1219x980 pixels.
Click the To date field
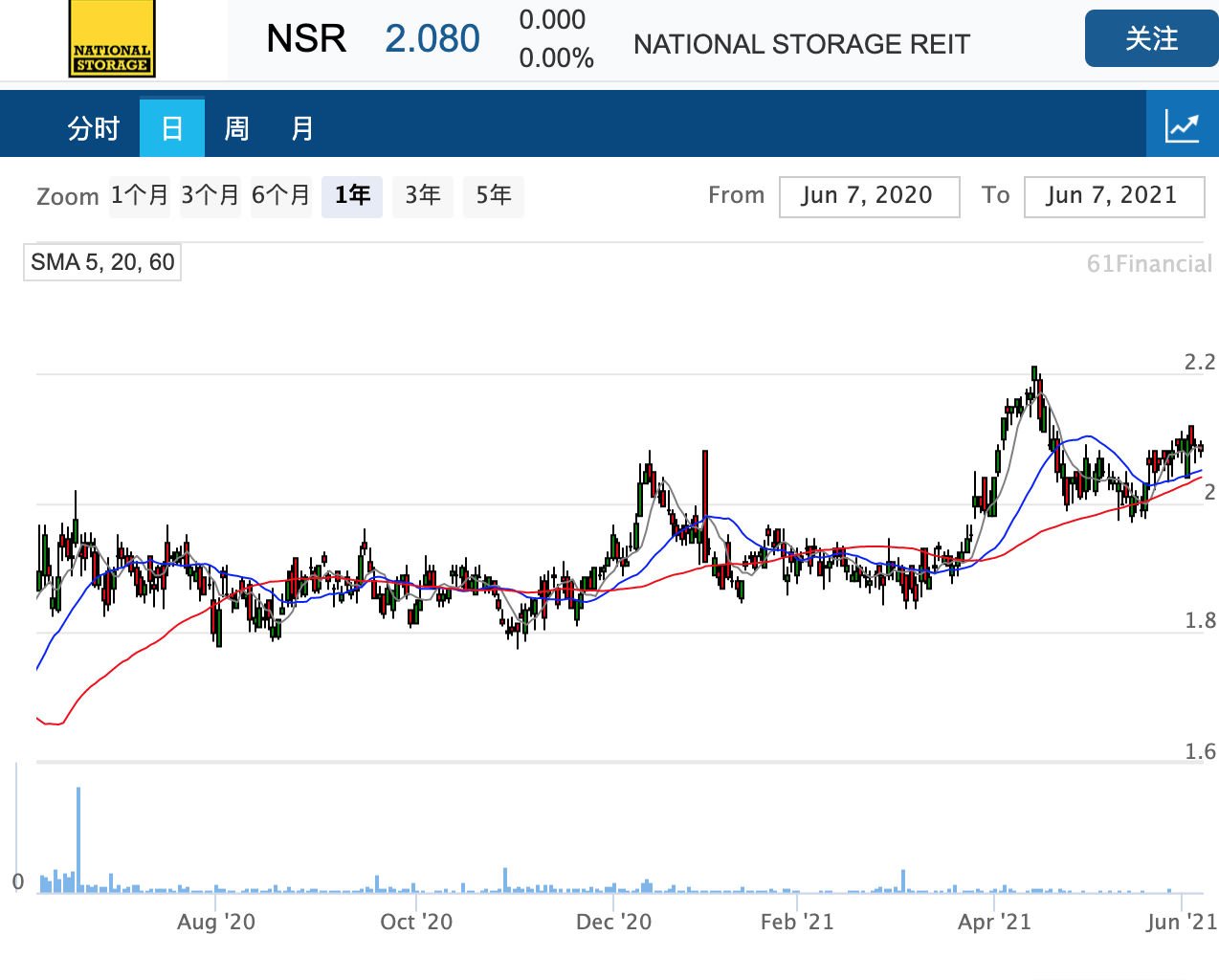[1114, 196]
